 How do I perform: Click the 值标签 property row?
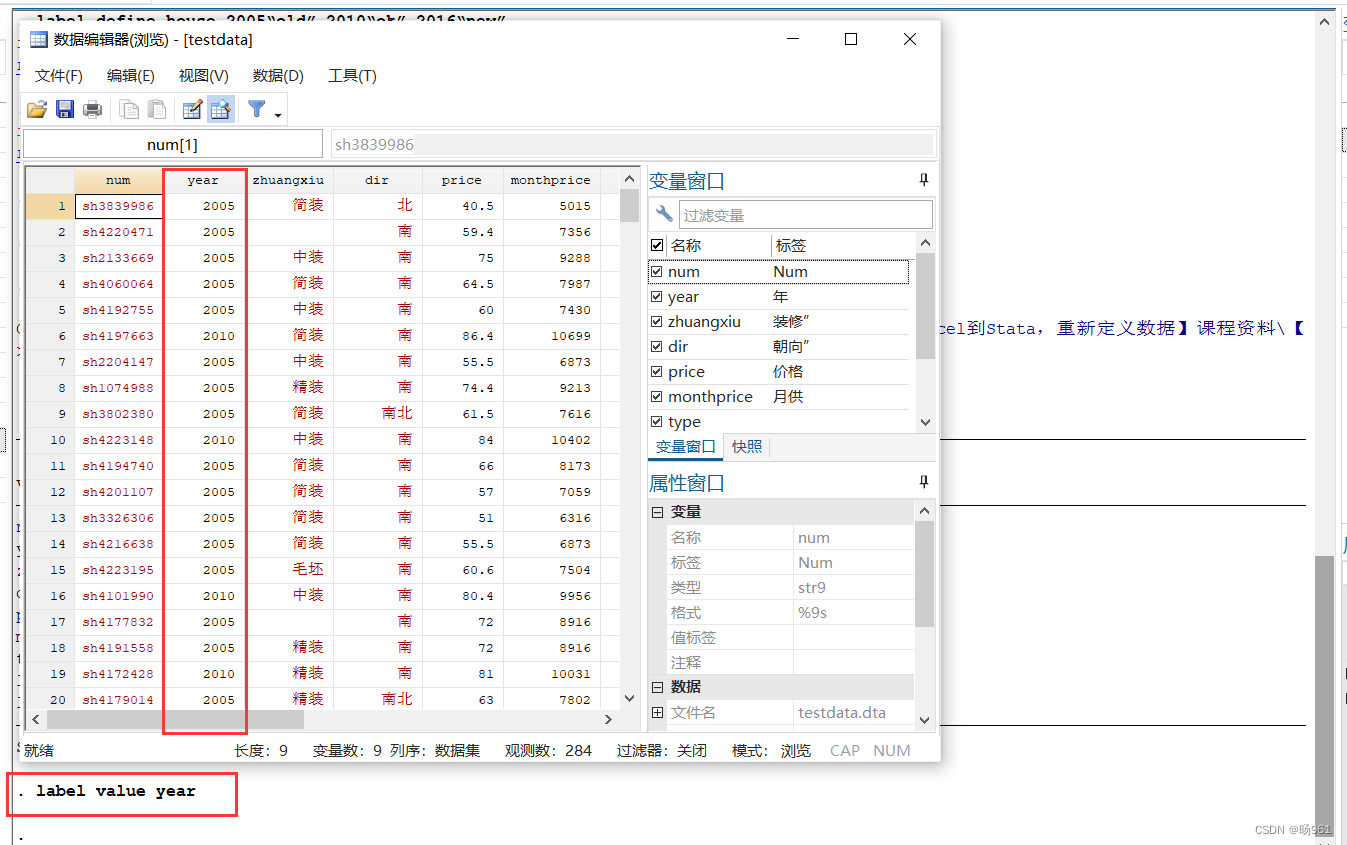point(790,637)
